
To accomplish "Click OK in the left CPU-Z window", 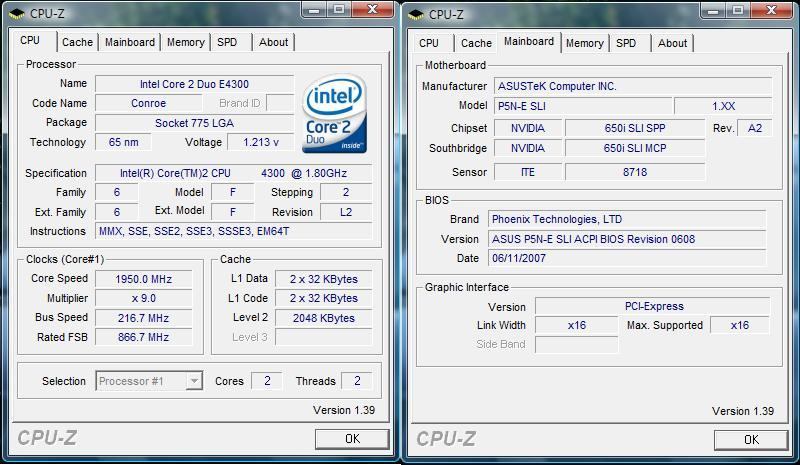I will 352,438.
